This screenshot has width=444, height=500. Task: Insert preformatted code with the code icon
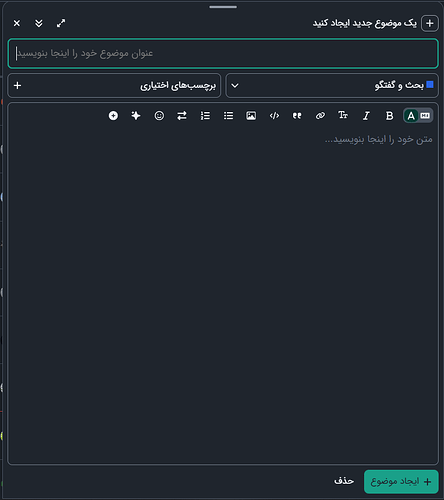[274, 116]
